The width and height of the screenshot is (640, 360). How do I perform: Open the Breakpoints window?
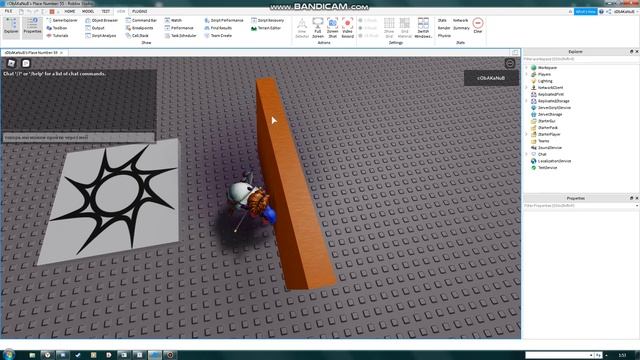[139, 28]
